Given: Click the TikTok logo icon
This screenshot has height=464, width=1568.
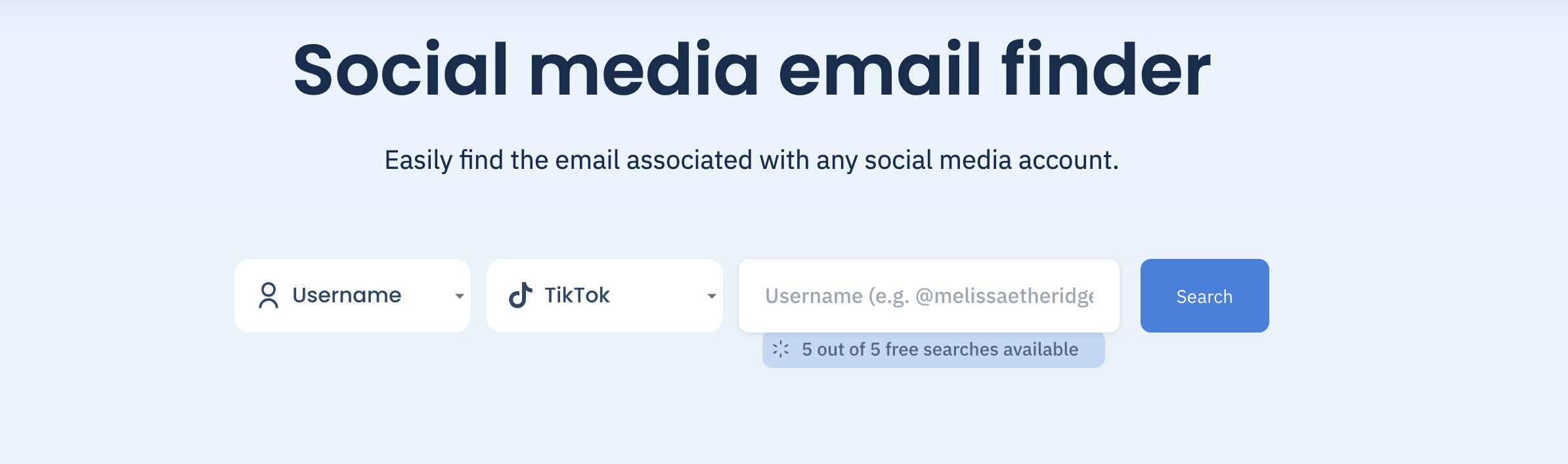Looking at the screenshot, I should coord(520,296).
